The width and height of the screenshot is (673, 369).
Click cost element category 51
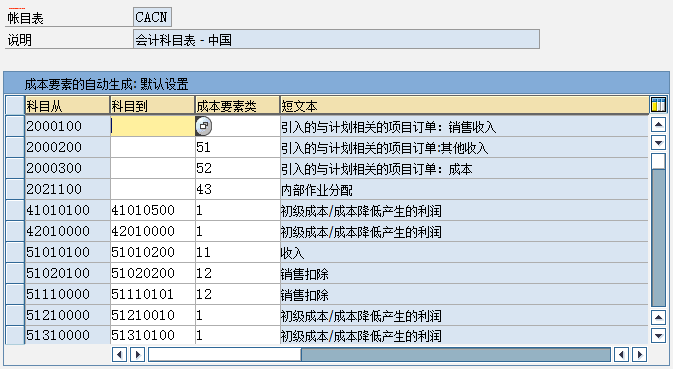click(238, 147)
